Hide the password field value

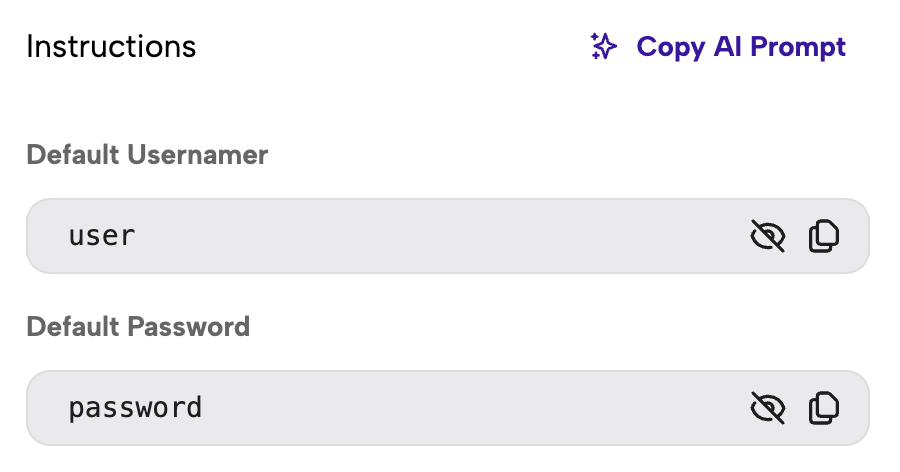click(x=767, y=407)
